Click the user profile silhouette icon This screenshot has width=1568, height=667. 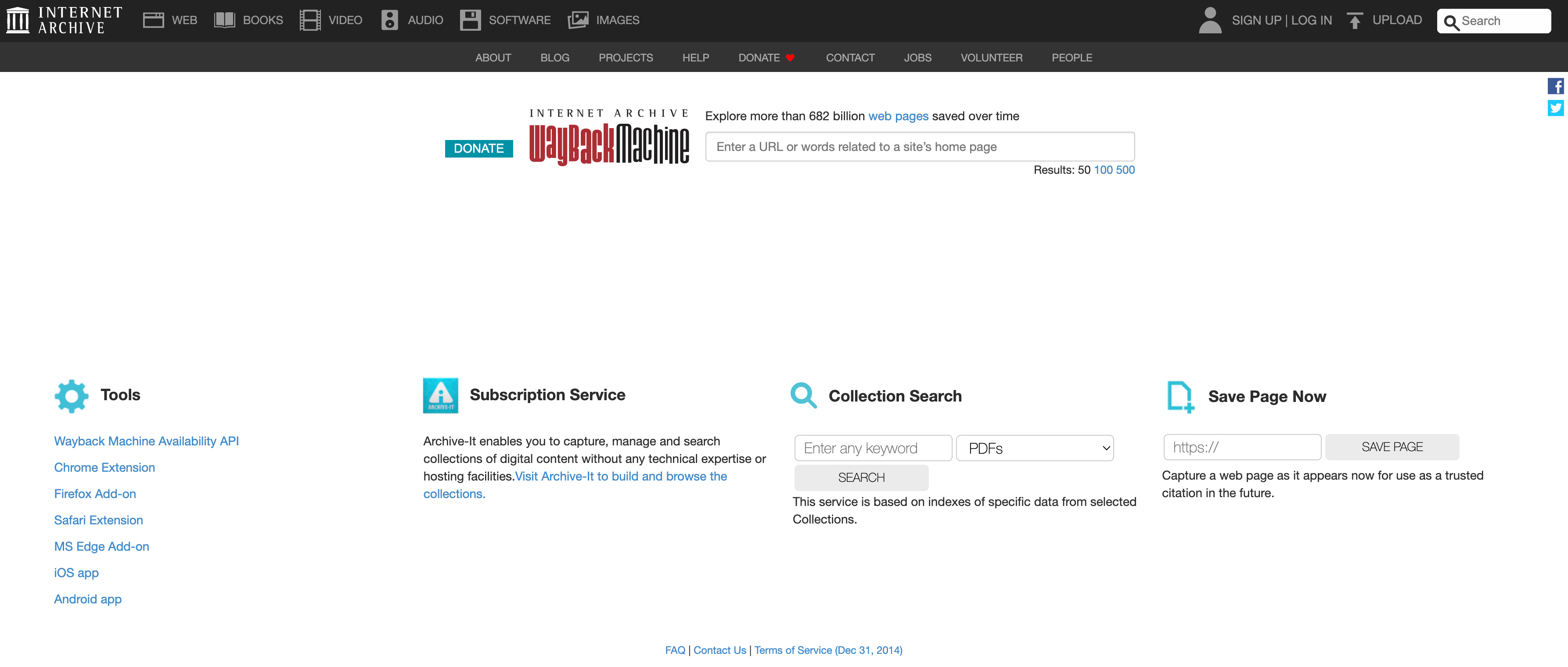click(x=1209, y=19)
